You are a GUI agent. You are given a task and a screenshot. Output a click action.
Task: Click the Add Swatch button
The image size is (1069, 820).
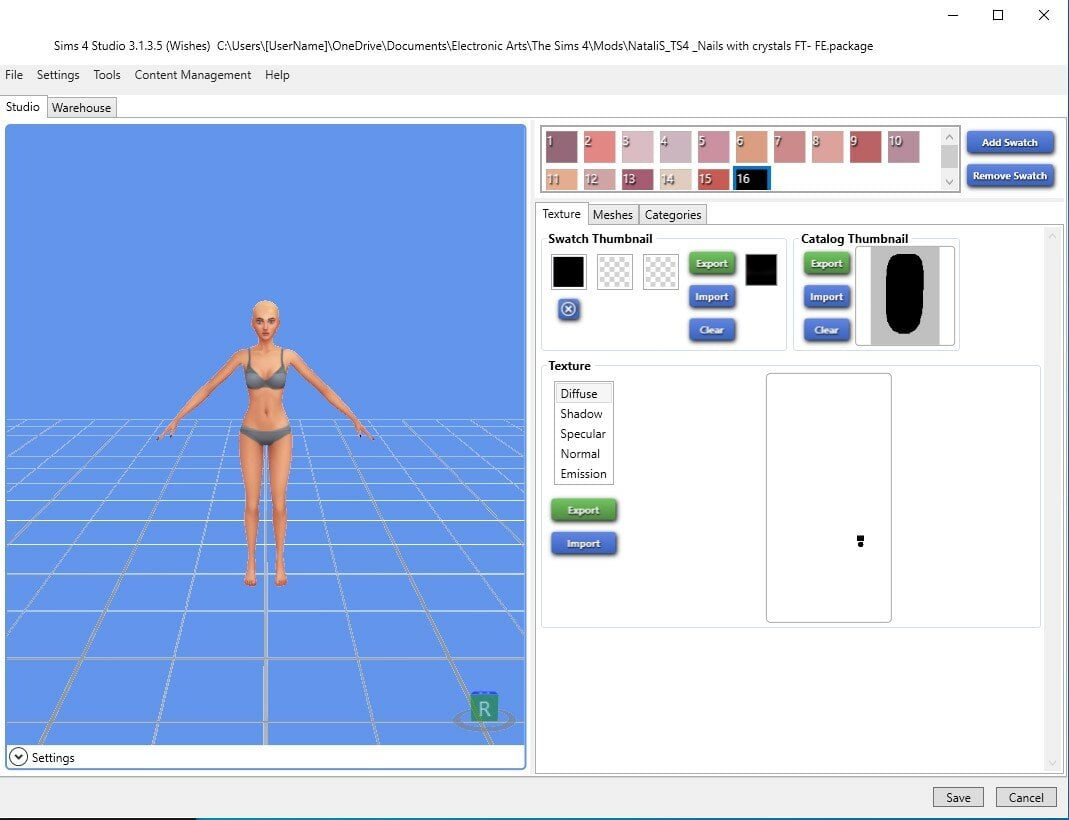1010,142
